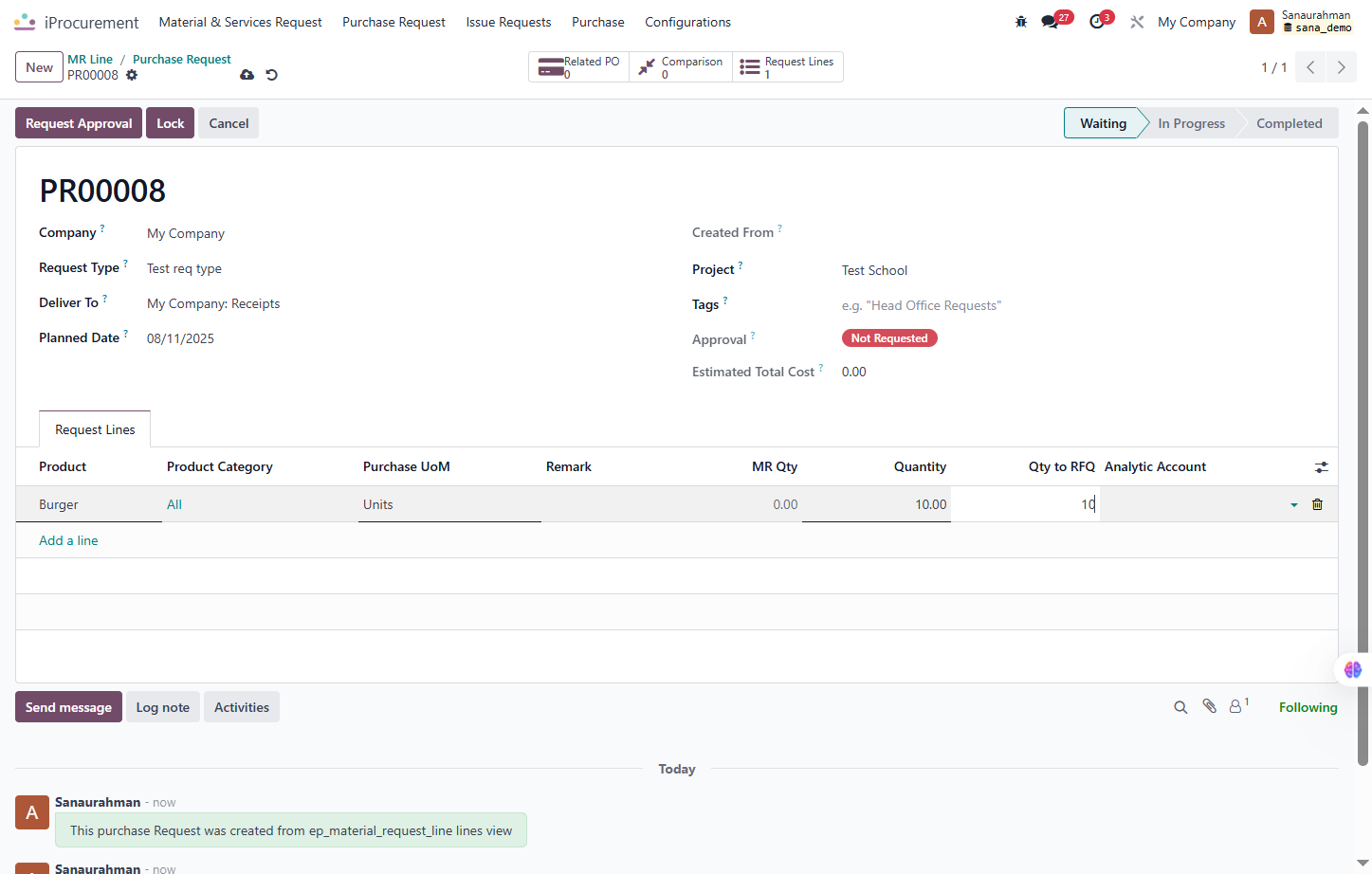
Task: Click the New record button
Action: (39, 67)
